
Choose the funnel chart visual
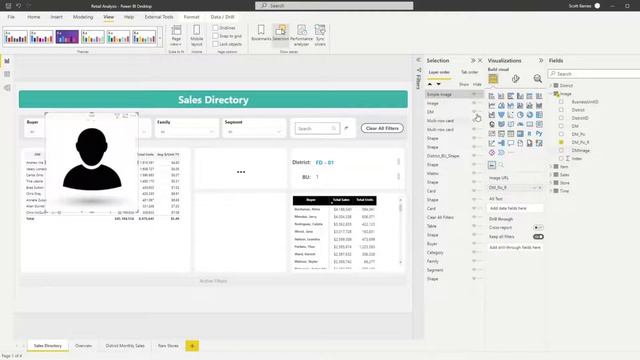tap(501, 115)
